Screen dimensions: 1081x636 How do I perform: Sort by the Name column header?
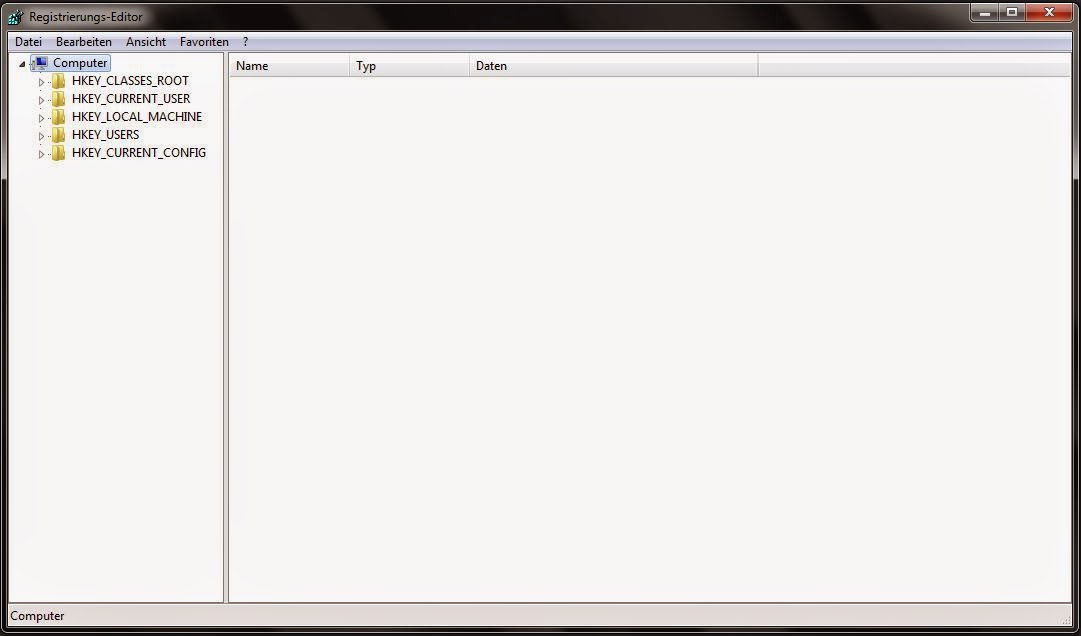pyautogui.click(x=290, y=66)
